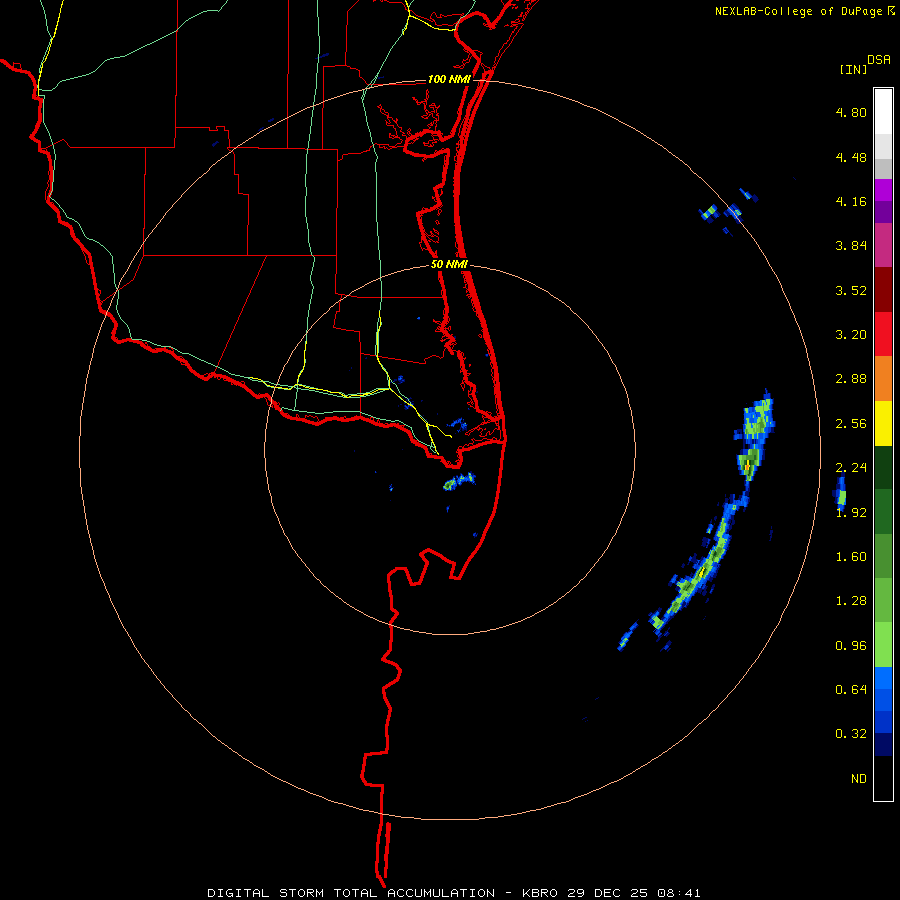Pick the orange legend swatch
The height and width of the screenshot is (900, 900).
tap(883, 378)
